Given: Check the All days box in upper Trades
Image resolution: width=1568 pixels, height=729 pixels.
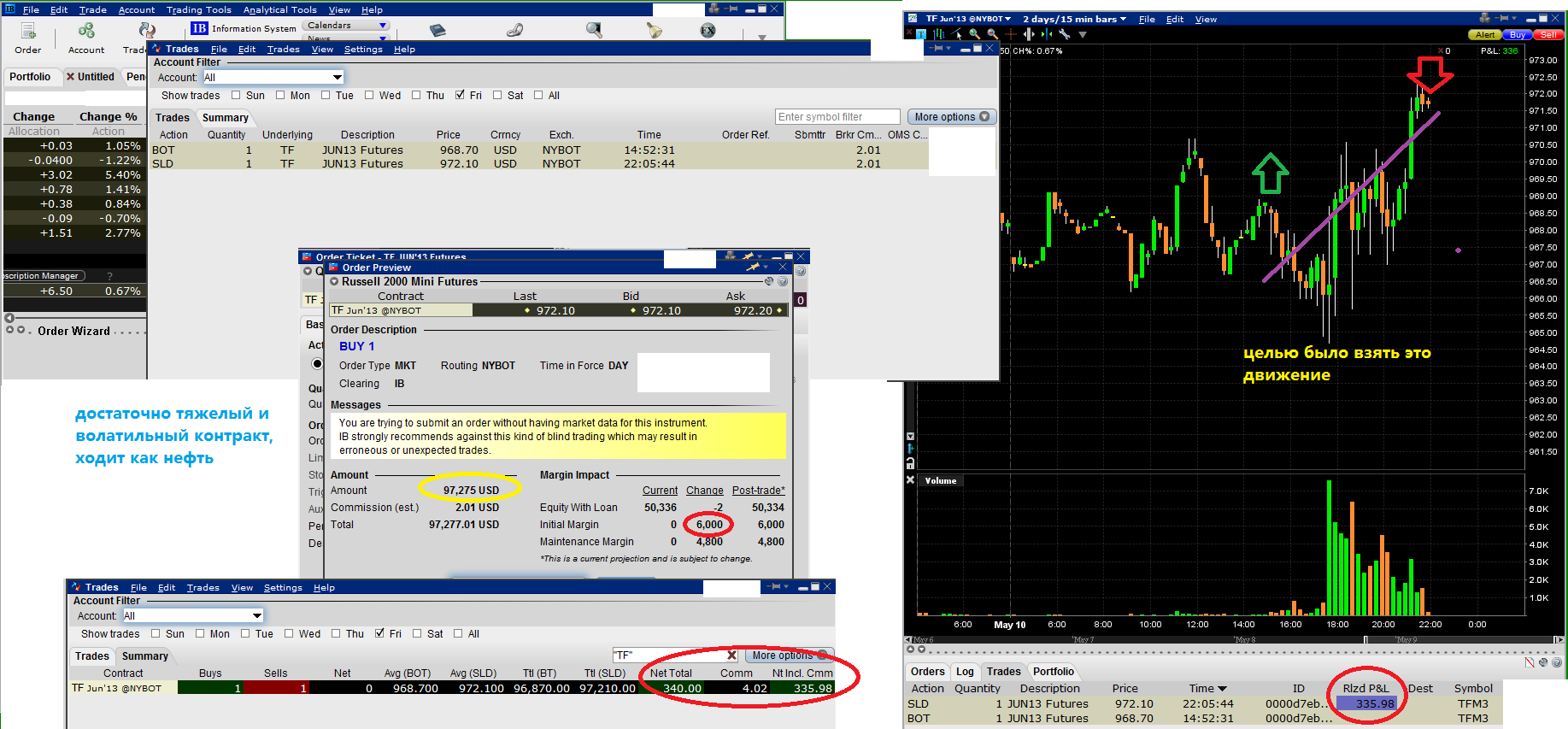Looking at the screenshot, I should 538,96.
